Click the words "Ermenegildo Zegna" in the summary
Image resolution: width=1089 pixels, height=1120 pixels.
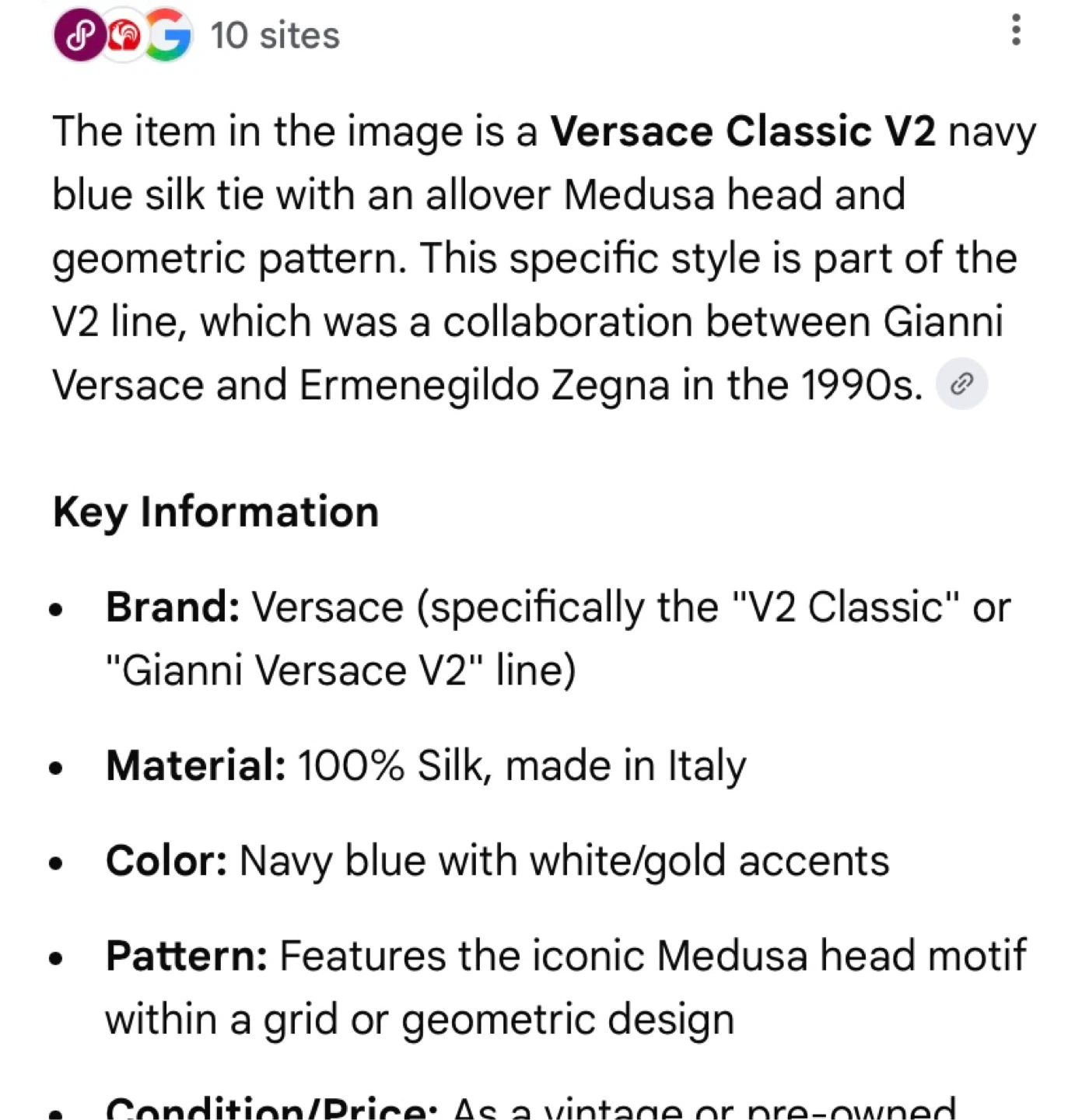pyautogui.click(x=484, y=384)
